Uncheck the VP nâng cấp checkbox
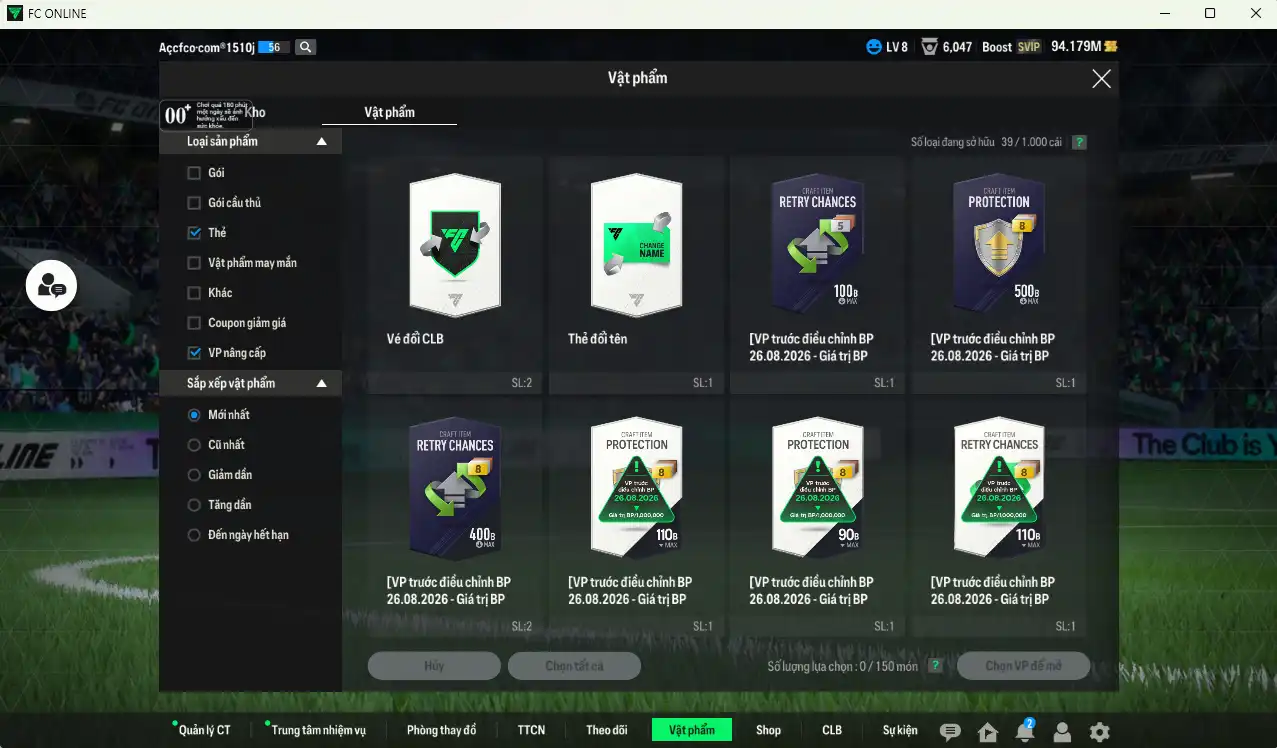This screenshot has width=1277, height=748. point(194,353)
